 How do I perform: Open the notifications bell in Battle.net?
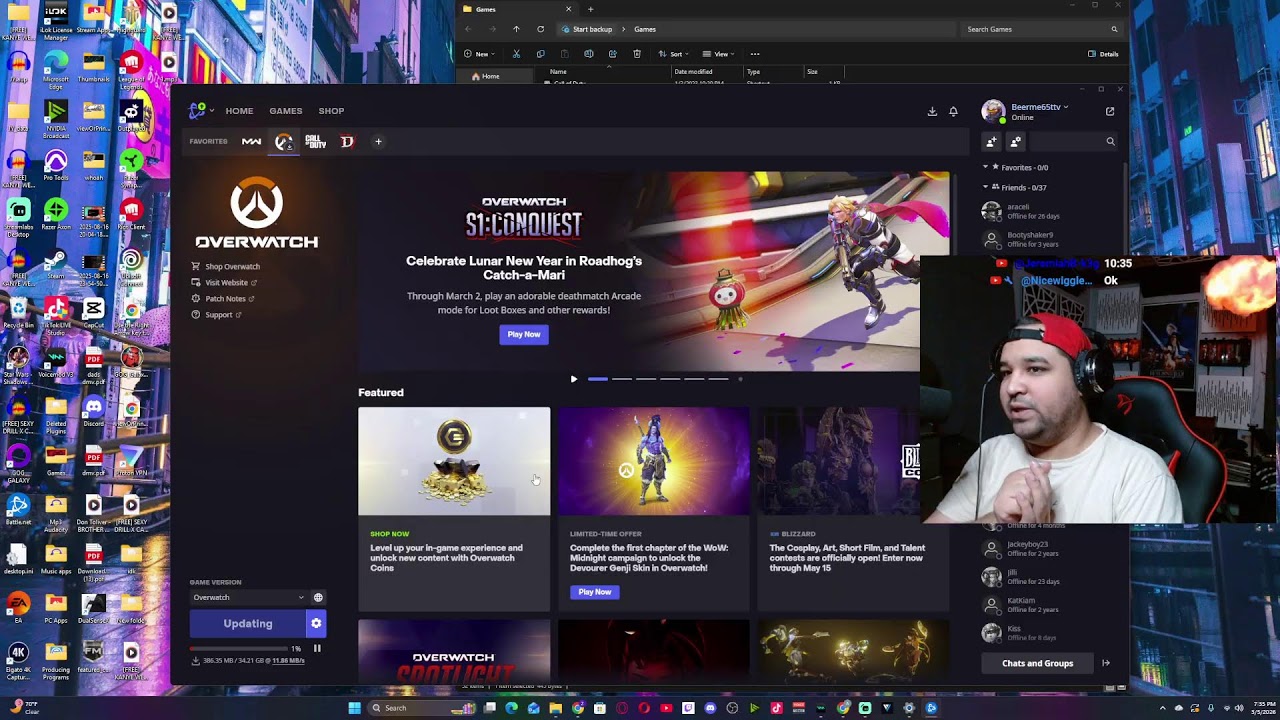tap(953, 111)
